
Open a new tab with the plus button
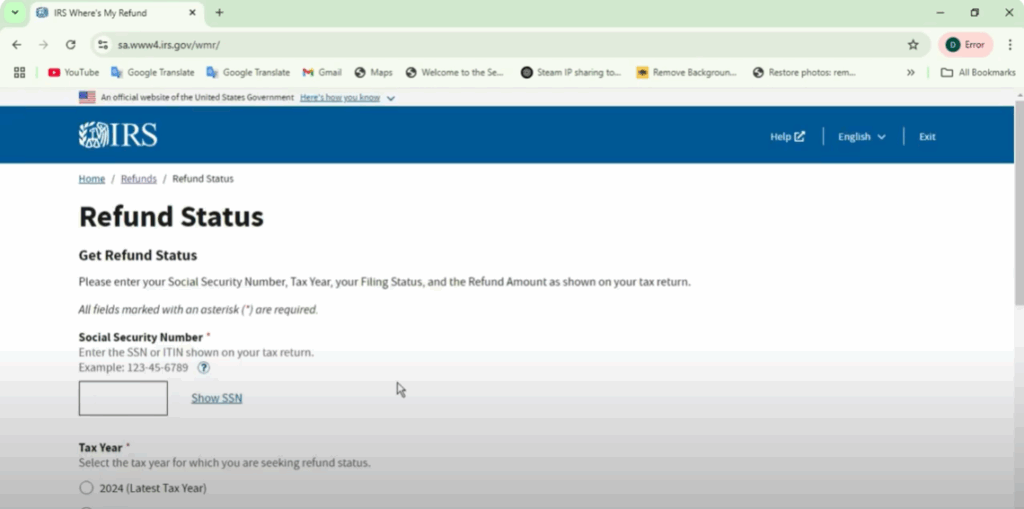click(x=219, y=12)
